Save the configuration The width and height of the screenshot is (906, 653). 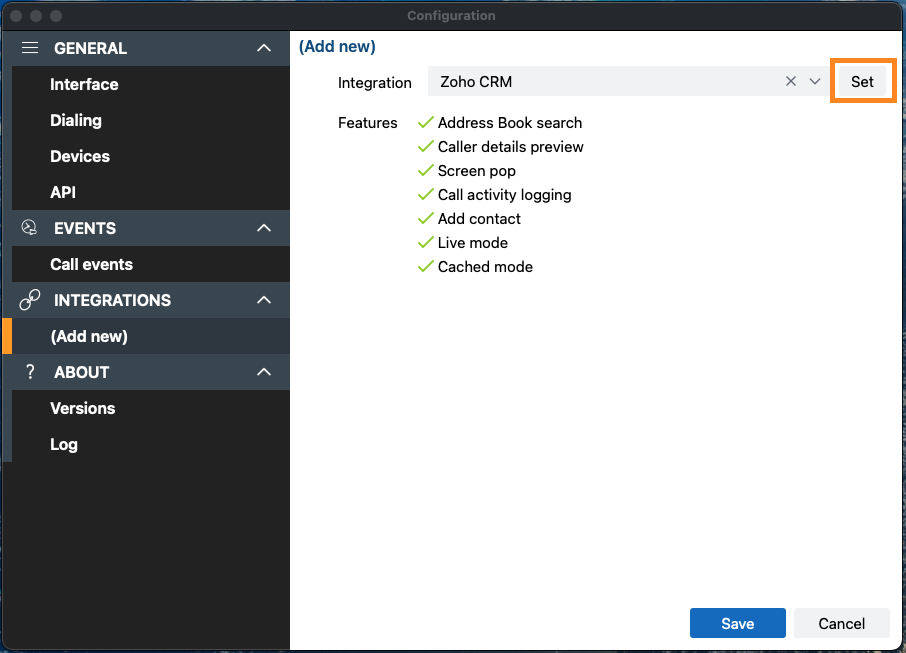(x=737, y=623)
